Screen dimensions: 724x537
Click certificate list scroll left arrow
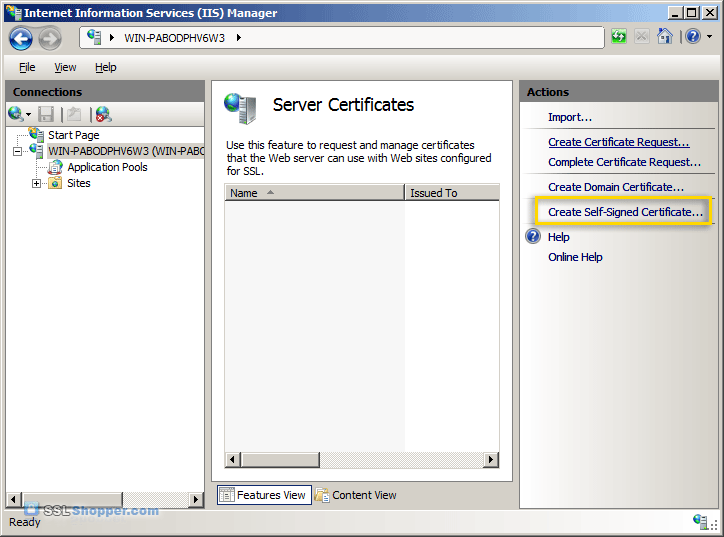pyautogui.click(x=232, y=460)
